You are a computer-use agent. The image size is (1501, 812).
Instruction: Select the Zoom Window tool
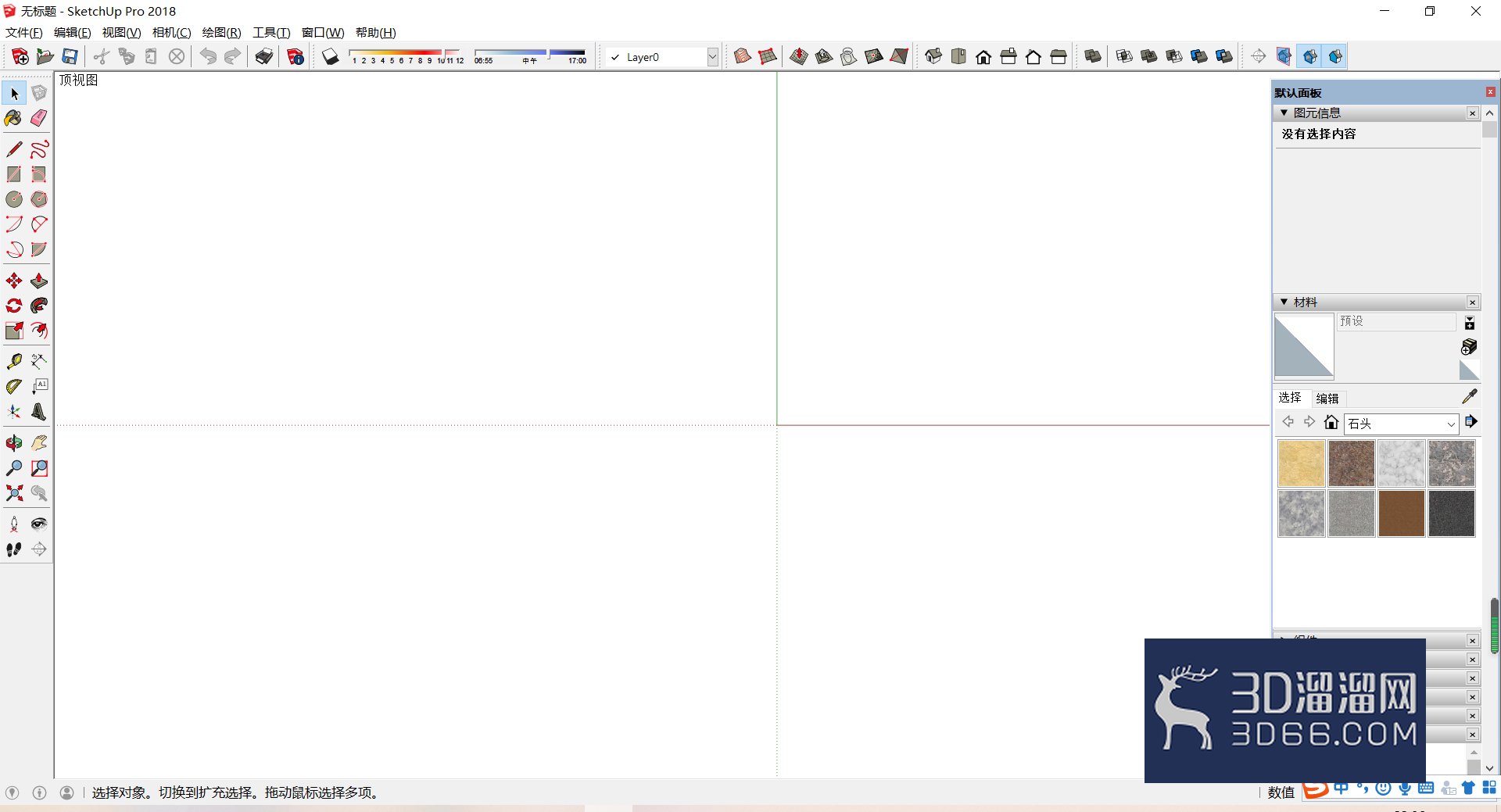click(x=39, y=468)
